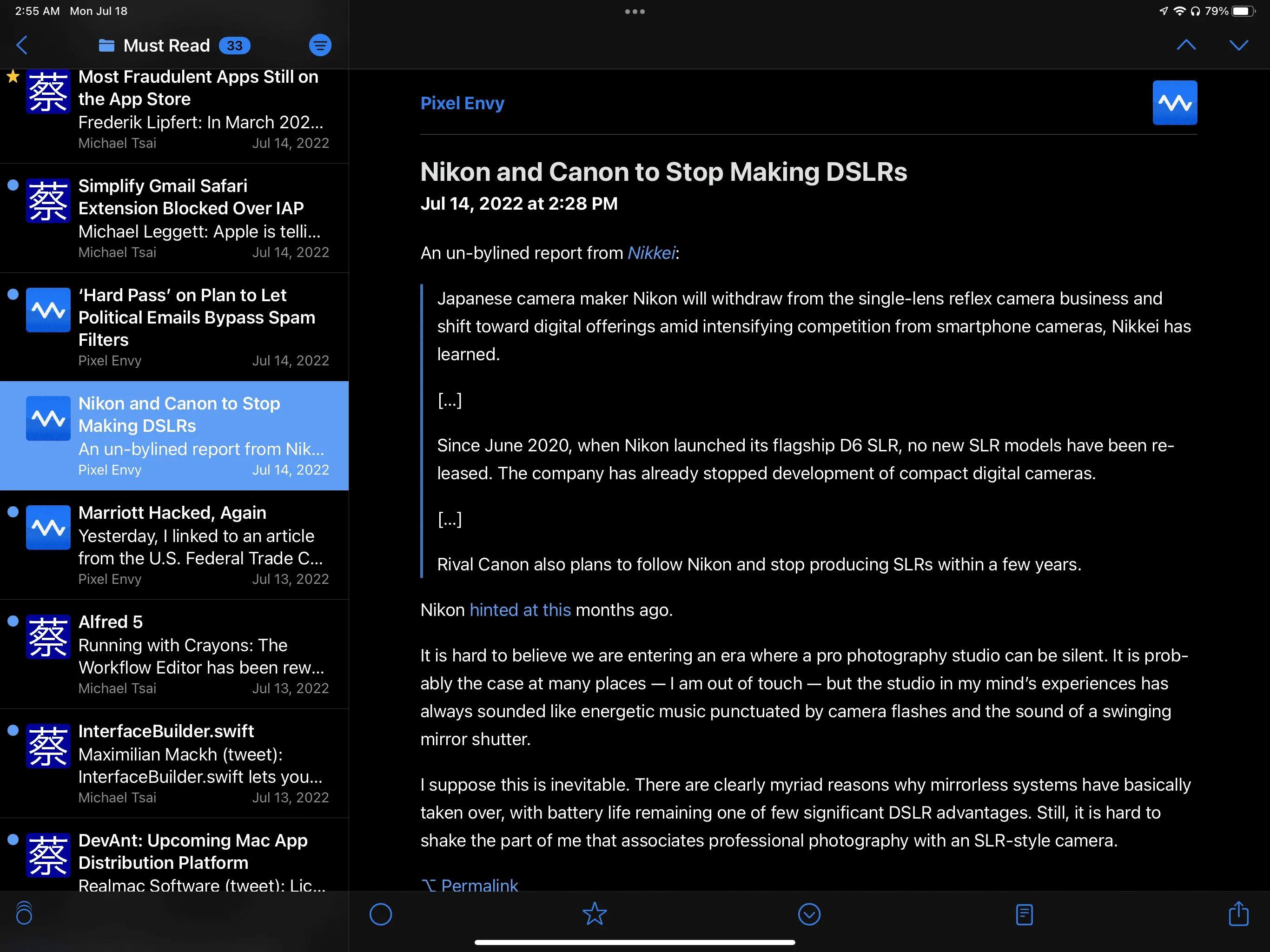Open the share sheet icon
Viewport: 1270px width, 952px height.
(1238, 913)
